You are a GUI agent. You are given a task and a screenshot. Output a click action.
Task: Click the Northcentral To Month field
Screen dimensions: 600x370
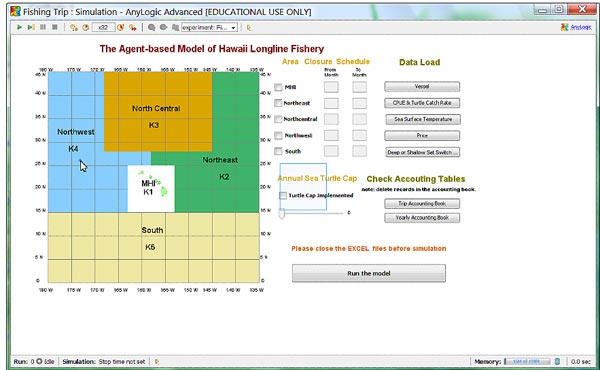point(359,119)
